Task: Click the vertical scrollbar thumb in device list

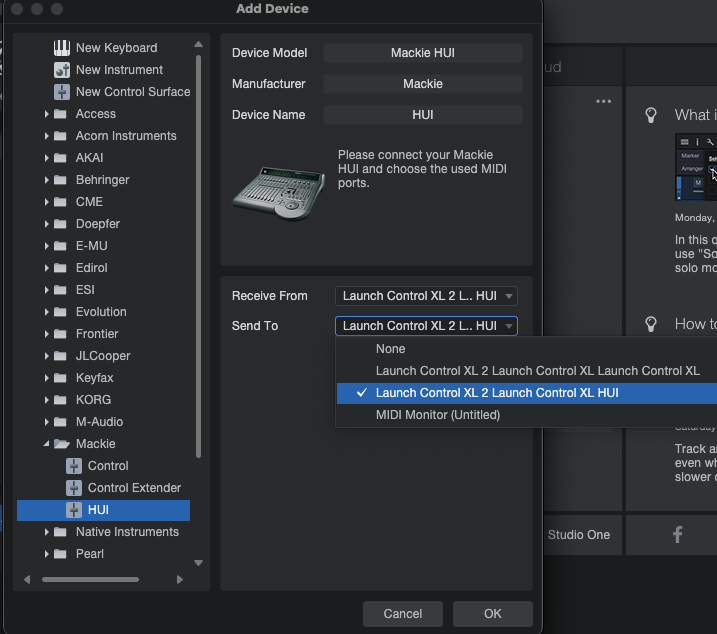Action: [x=198, y=256]
